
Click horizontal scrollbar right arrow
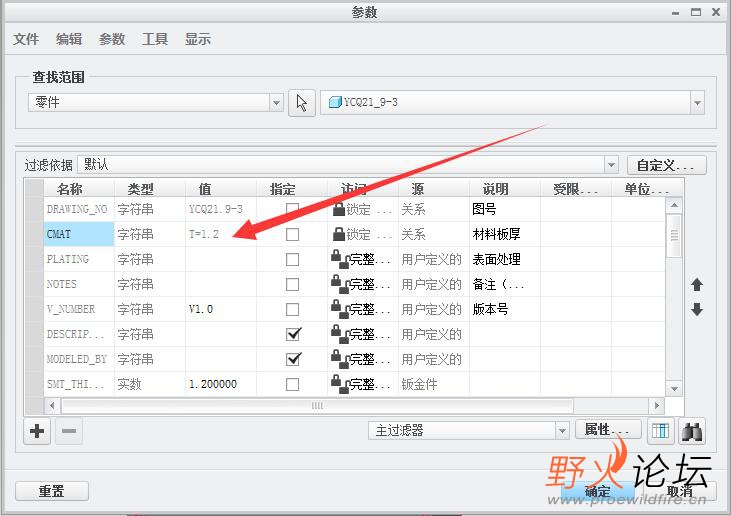[x=657, y=406]
